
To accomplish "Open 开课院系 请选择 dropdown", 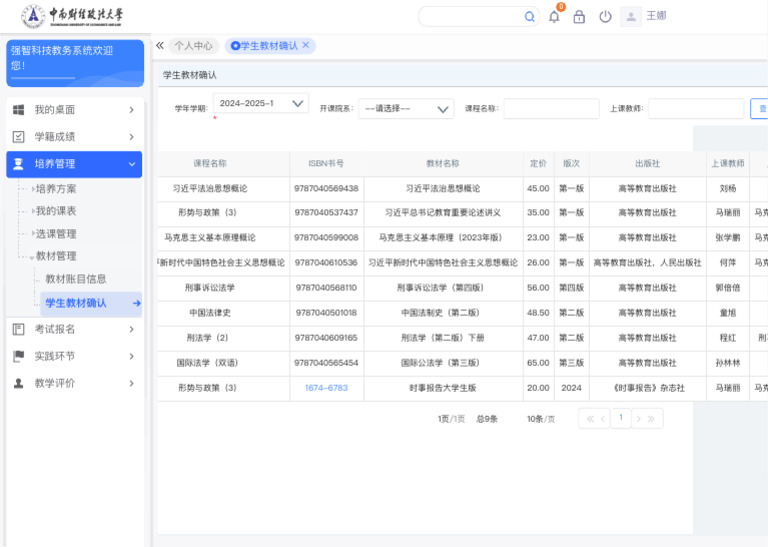I will [406, 109].
